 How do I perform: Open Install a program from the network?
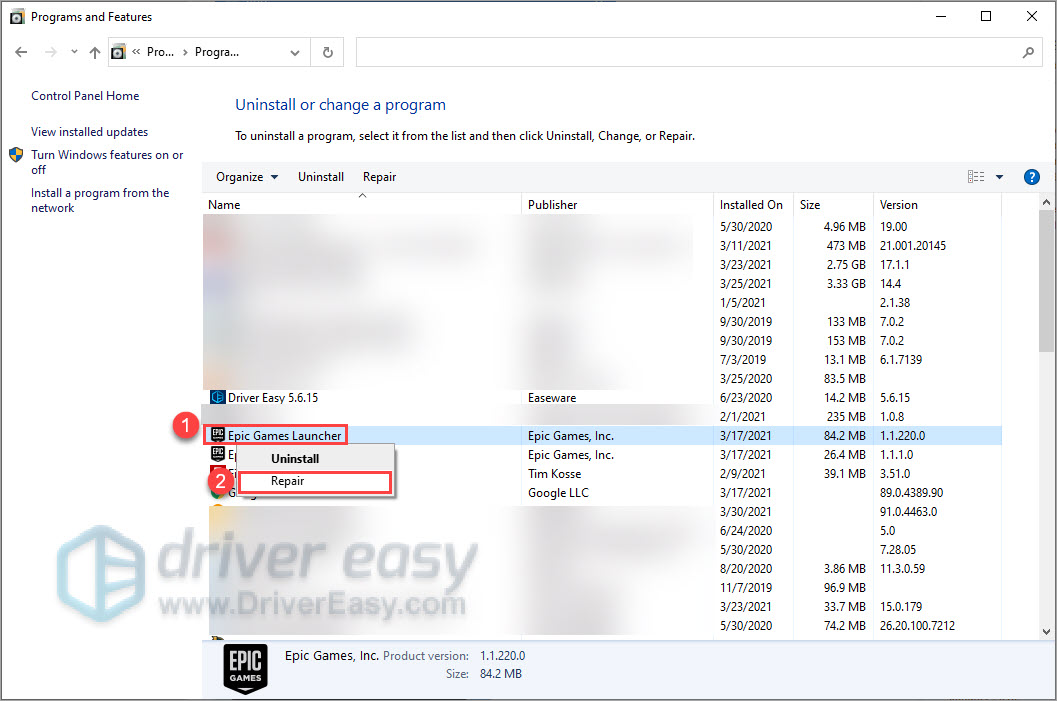[100, 200]
